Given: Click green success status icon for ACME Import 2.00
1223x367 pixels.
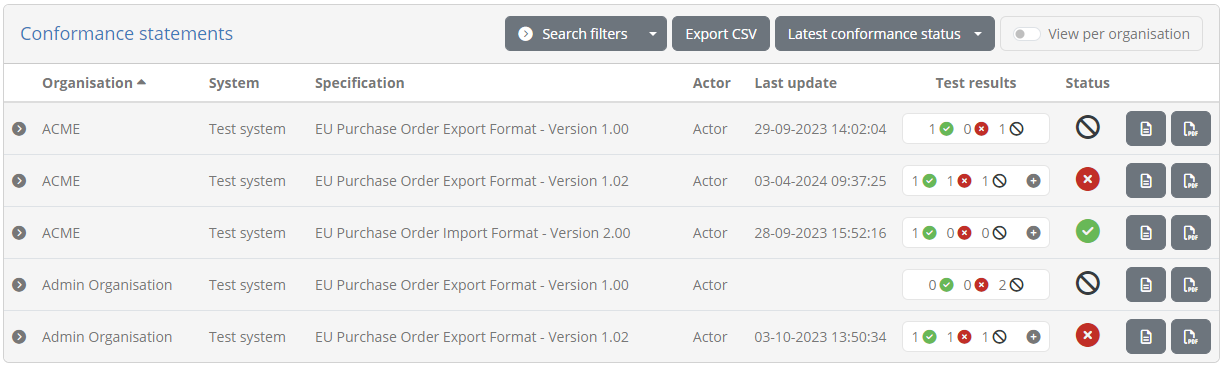Looking at the screenshot, I should click(x=1088, y=232).
